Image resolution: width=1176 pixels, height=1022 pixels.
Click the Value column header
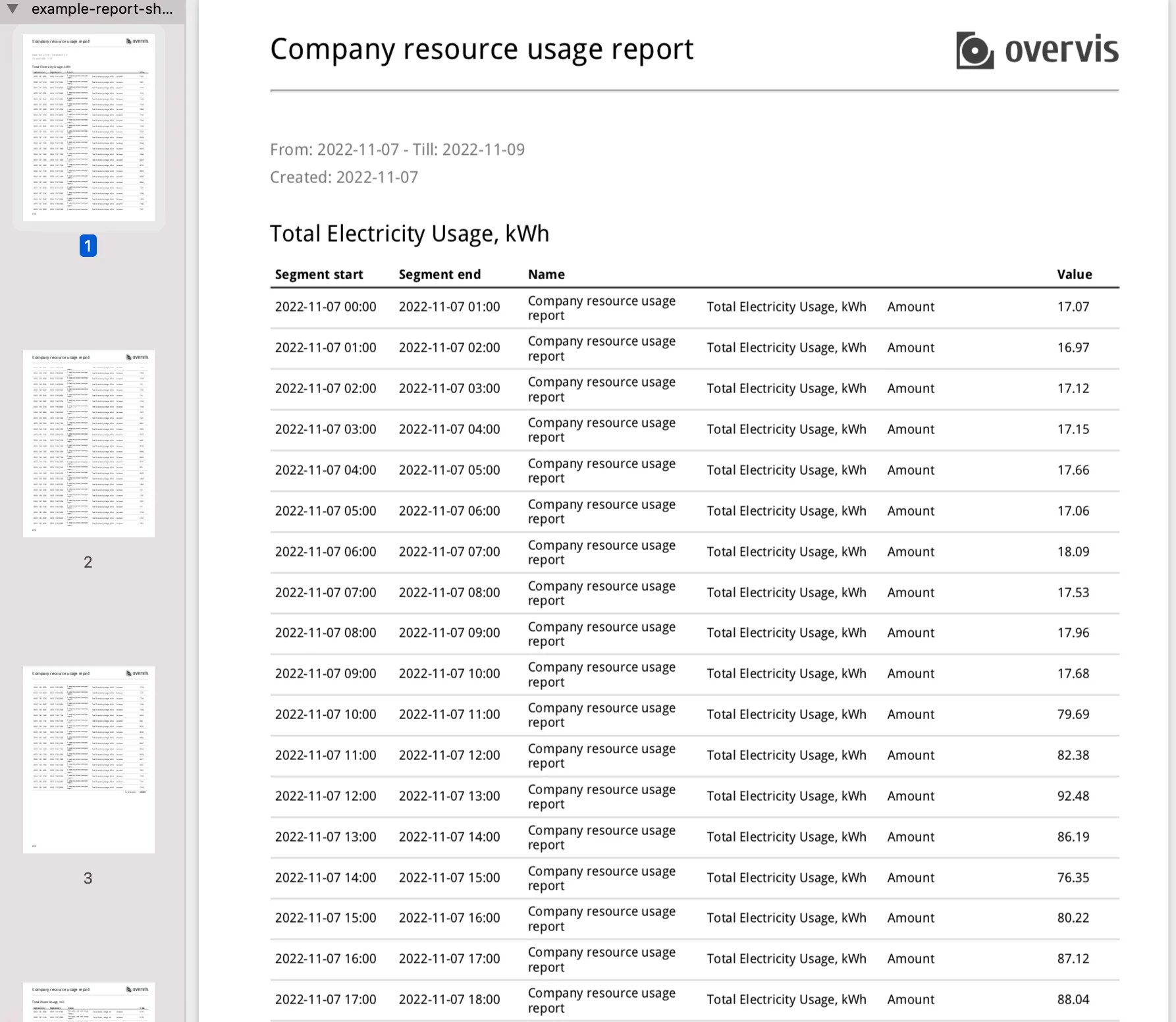pyautogui.click(x=1075, y=275)
